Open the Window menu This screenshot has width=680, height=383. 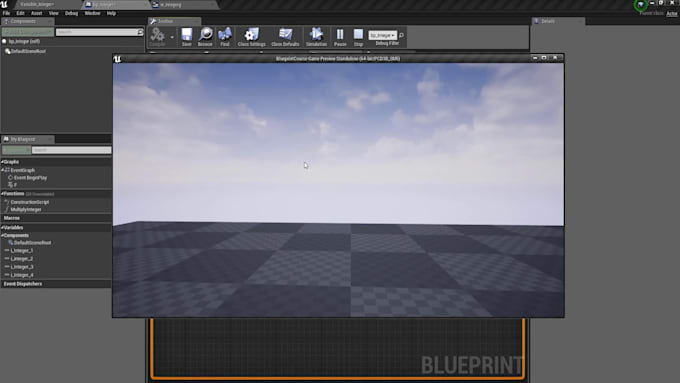pos(92,13)
